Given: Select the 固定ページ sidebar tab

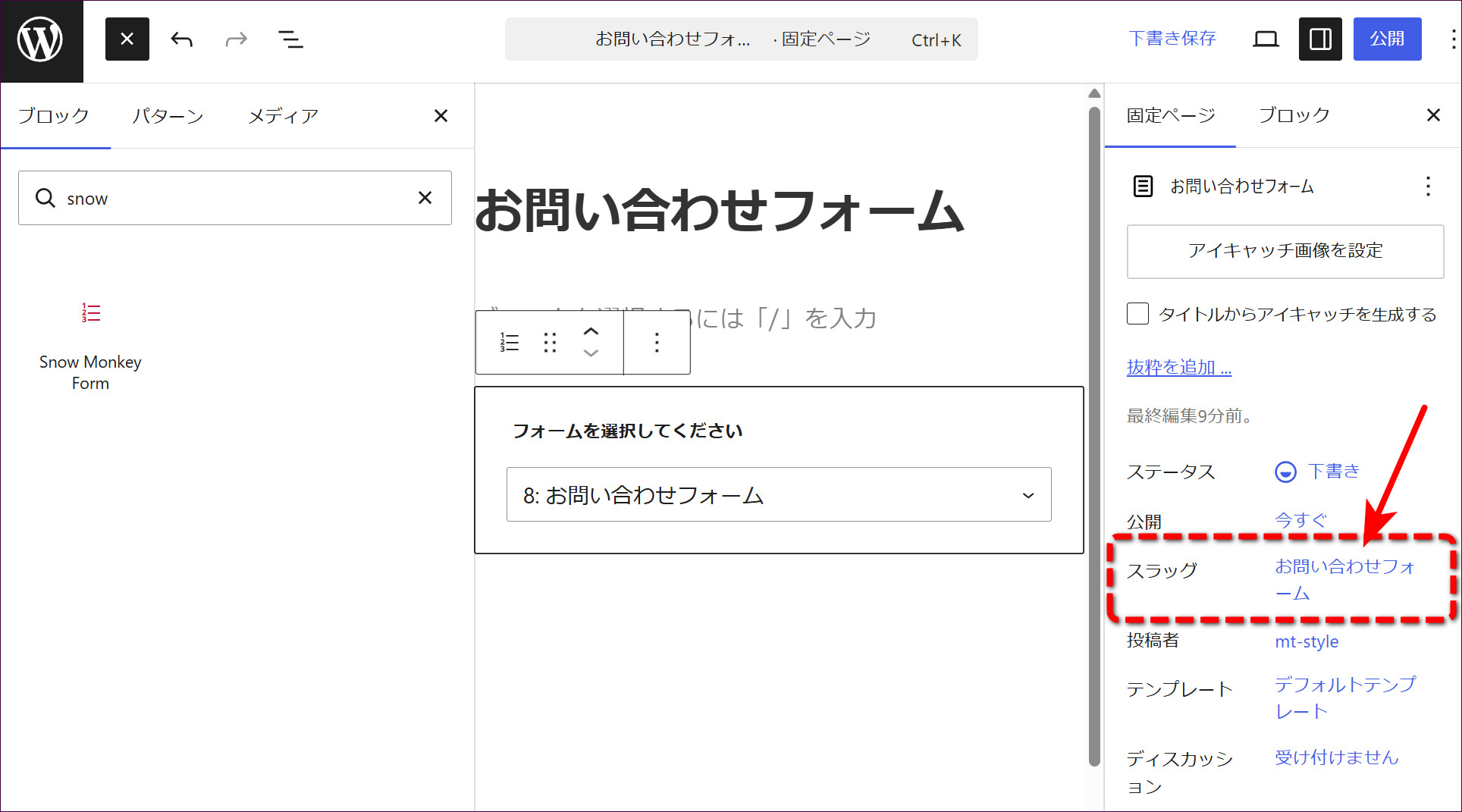Looking at the screenshot, I should click(1171, 115).
